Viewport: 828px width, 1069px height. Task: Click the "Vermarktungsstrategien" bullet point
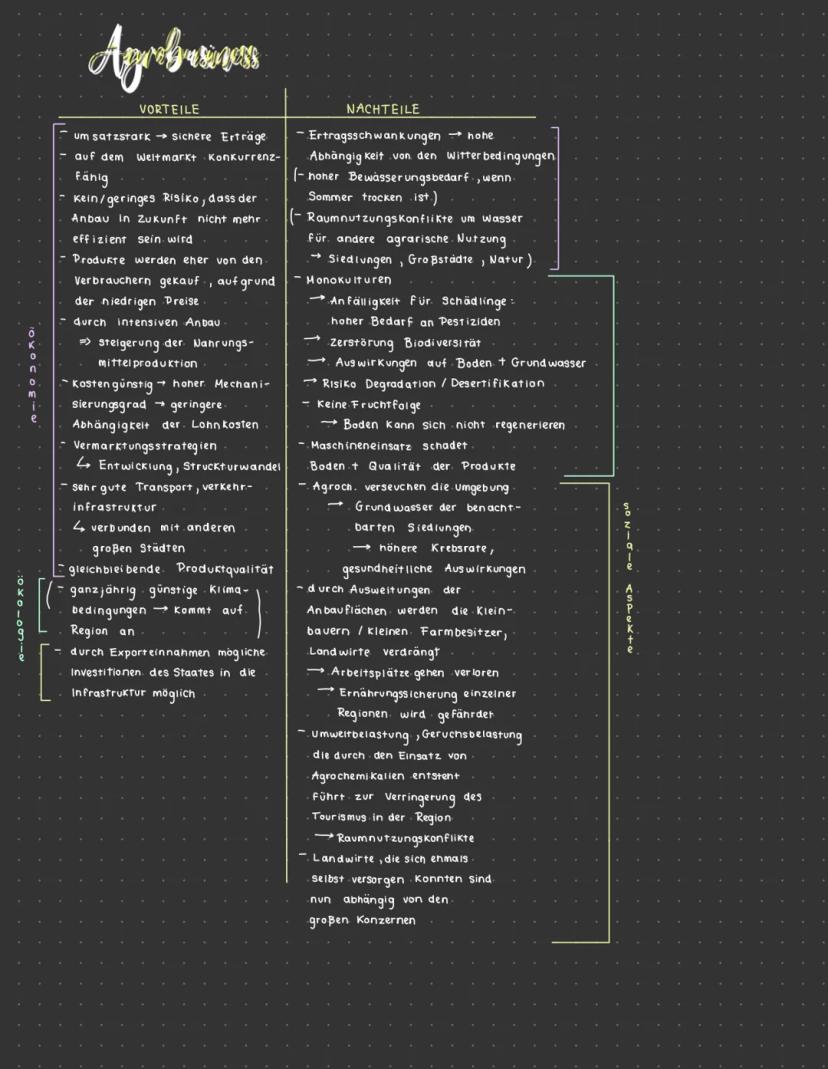[145, 445]
